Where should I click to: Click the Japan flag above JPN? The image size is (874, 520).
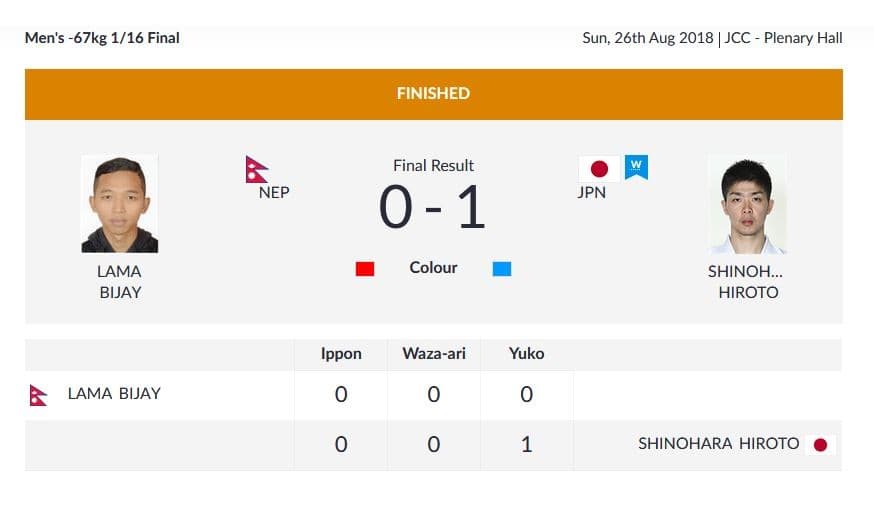[599, 169]
